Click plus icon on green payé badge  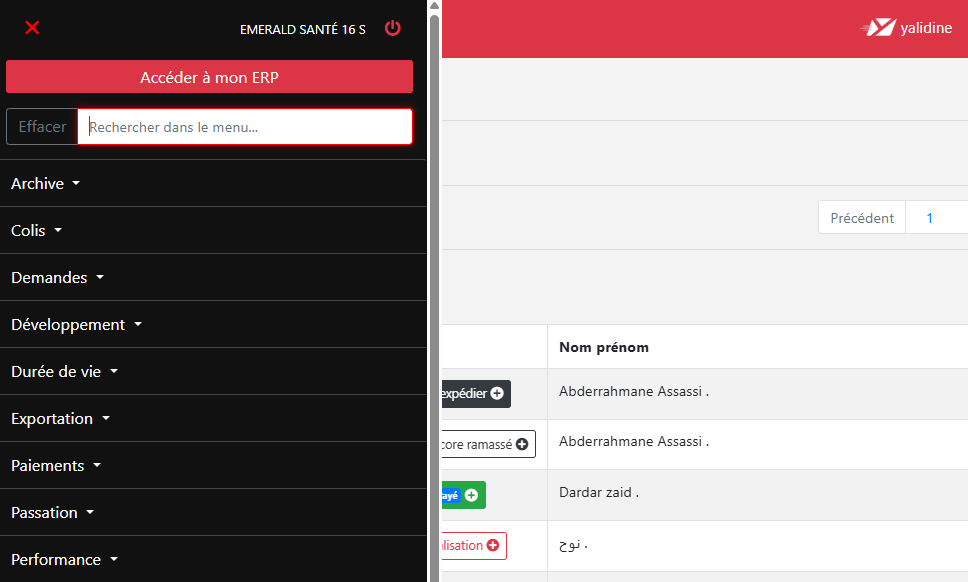(x=471, y=495)
